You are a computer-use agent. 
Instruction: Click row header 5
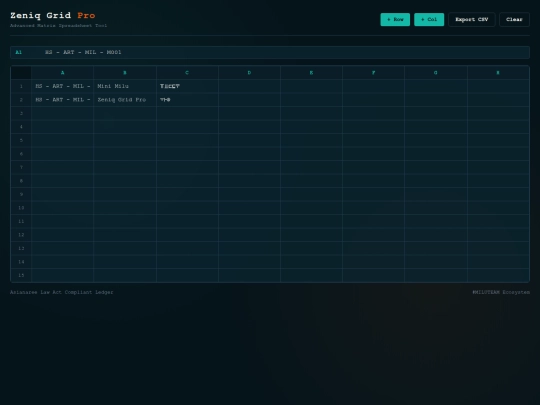click(x=21, y=140)
